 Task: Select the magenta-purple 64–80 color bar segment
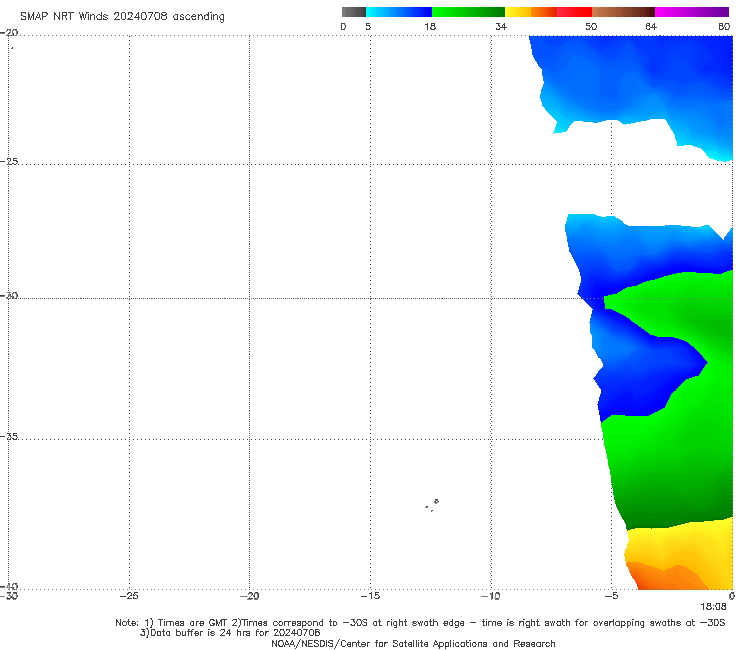pyautogui.click(x=692, y=12)
